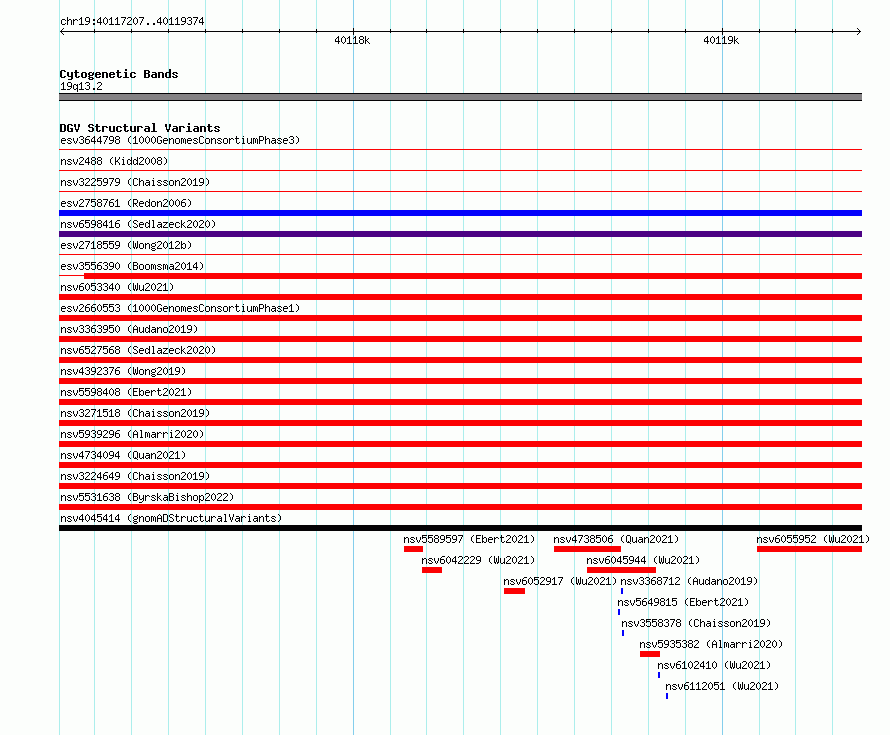Select nsv6052917 (Wu2021) label
Viewport: 890px width, 735px height.
(x=560, y=581)
